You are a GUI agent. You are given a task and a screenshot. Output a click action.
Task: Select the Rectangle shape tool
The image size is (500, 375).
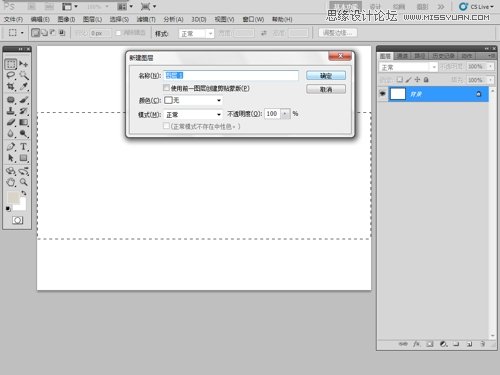(x=23, y=158)
